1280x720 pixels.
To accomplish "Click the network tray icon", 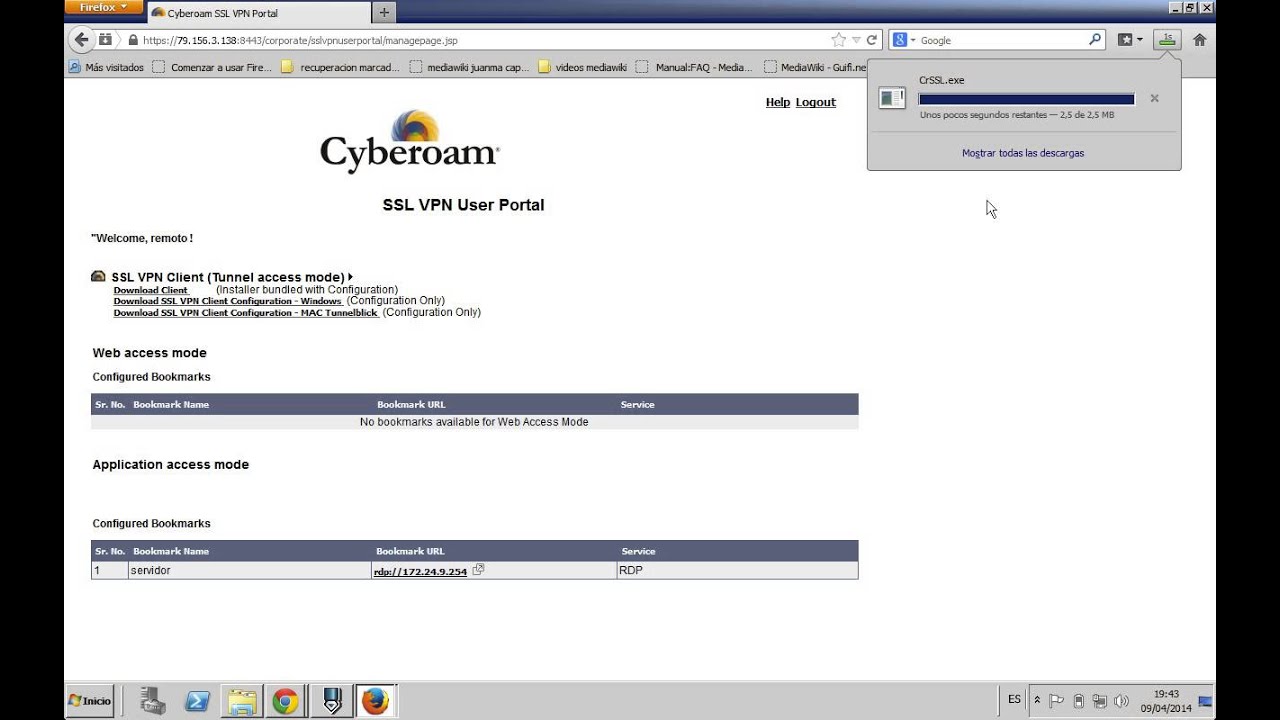I will (x=1100, y=701).
